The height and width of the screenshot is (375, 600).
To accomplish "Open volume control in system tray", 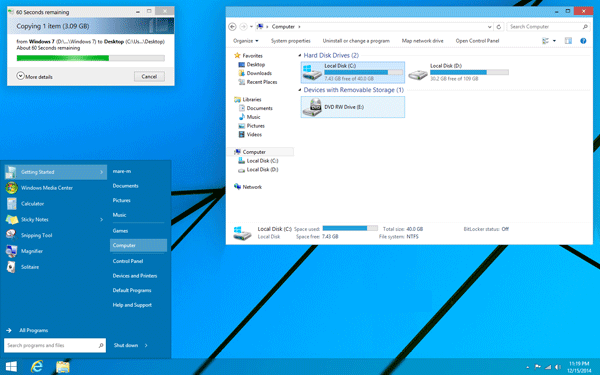I will point(558,367).
